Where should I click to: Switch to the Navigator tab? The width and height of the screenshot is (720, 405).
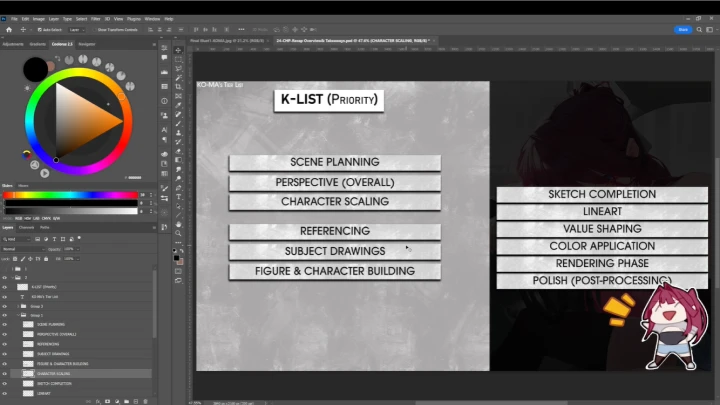[87, 44]
